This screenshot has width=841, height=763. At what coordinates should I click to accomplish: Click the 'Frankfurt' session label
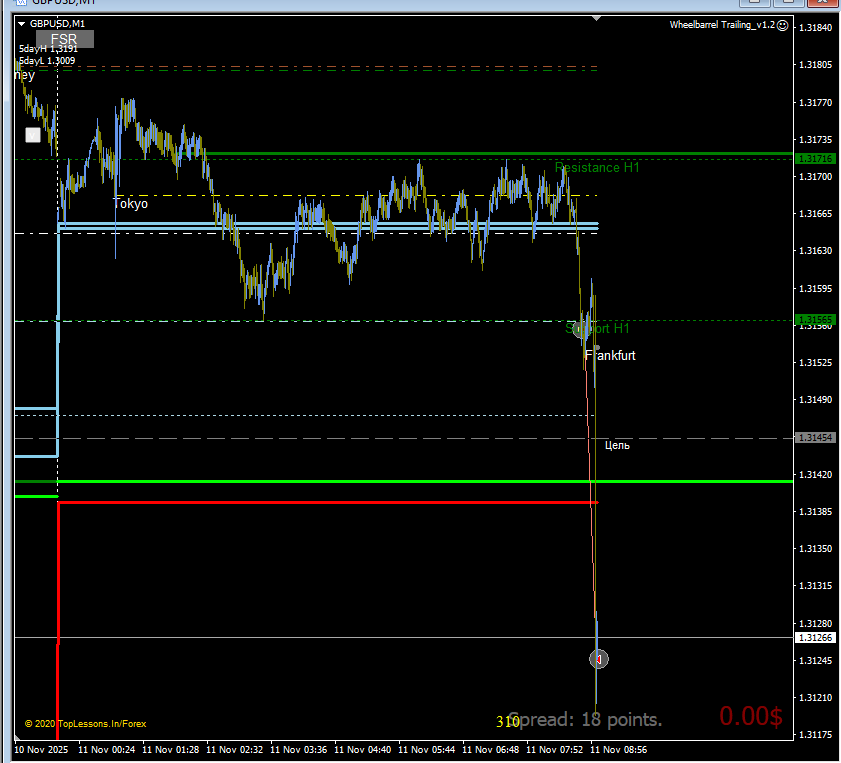[610, 355]
